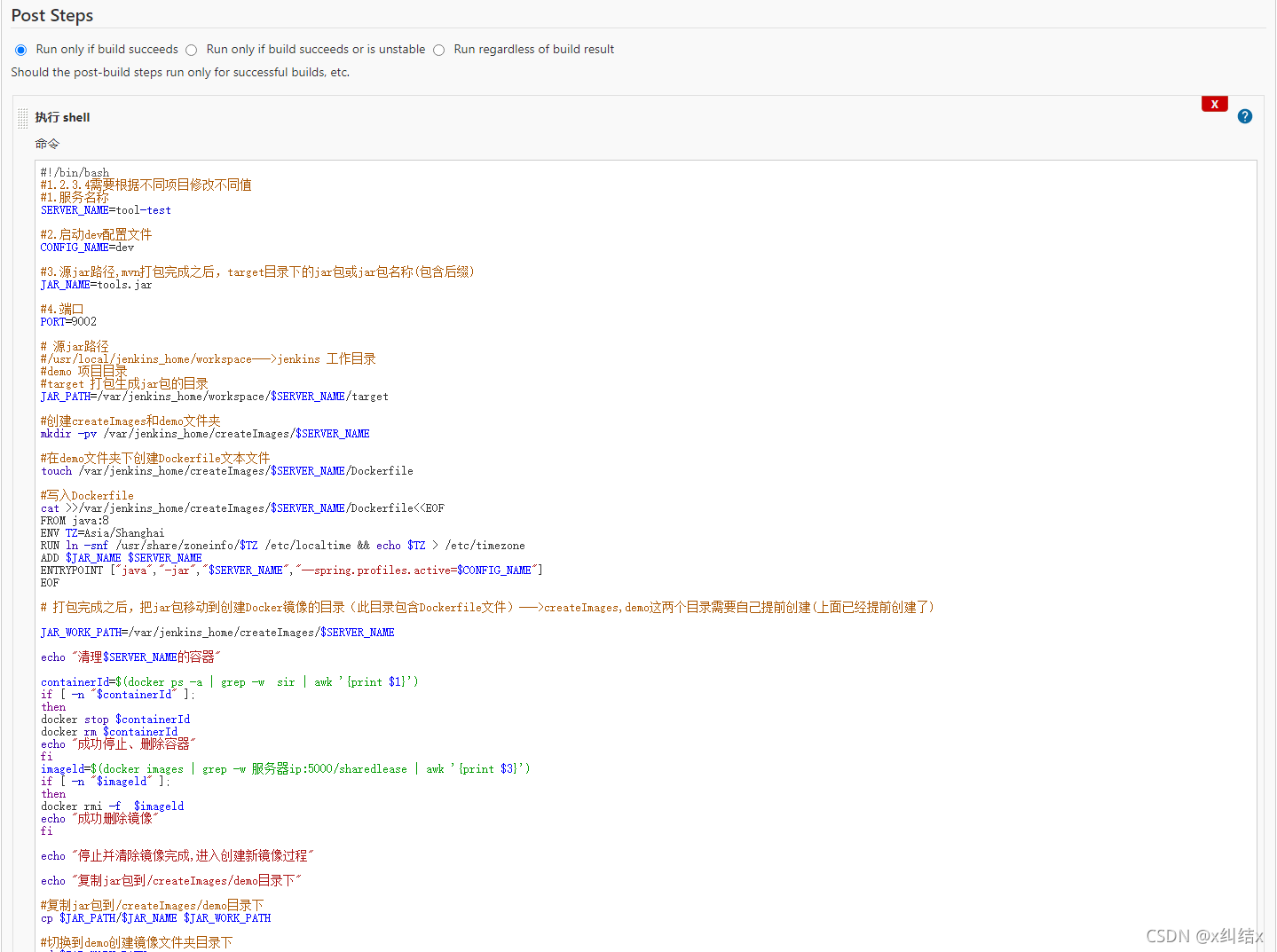Click the #!/bin/bash line in the command editor
Viewport: 1277px width, 952px height.
tap(75, 172)
